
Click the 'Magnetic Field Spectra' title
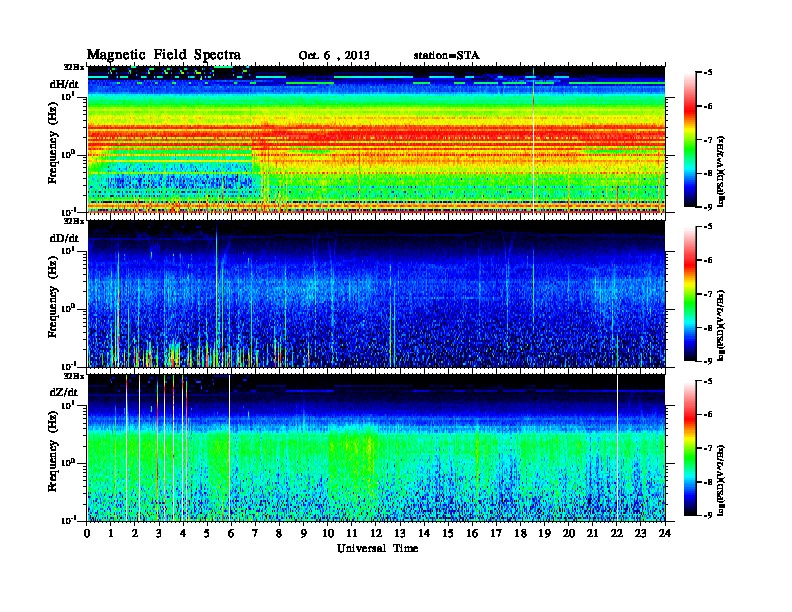[x=164, y=55]
